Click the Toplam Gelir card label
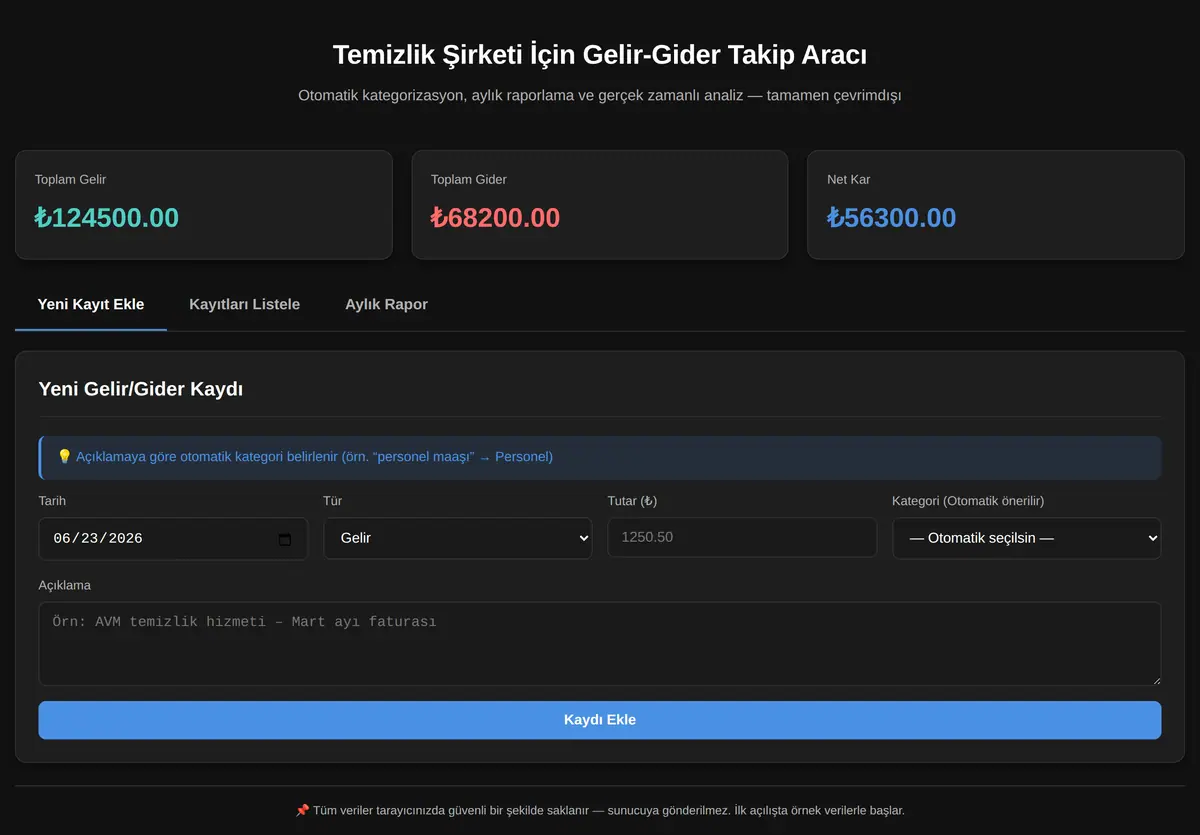Viewport: 1200px width, 835px height. pos(70,180)
